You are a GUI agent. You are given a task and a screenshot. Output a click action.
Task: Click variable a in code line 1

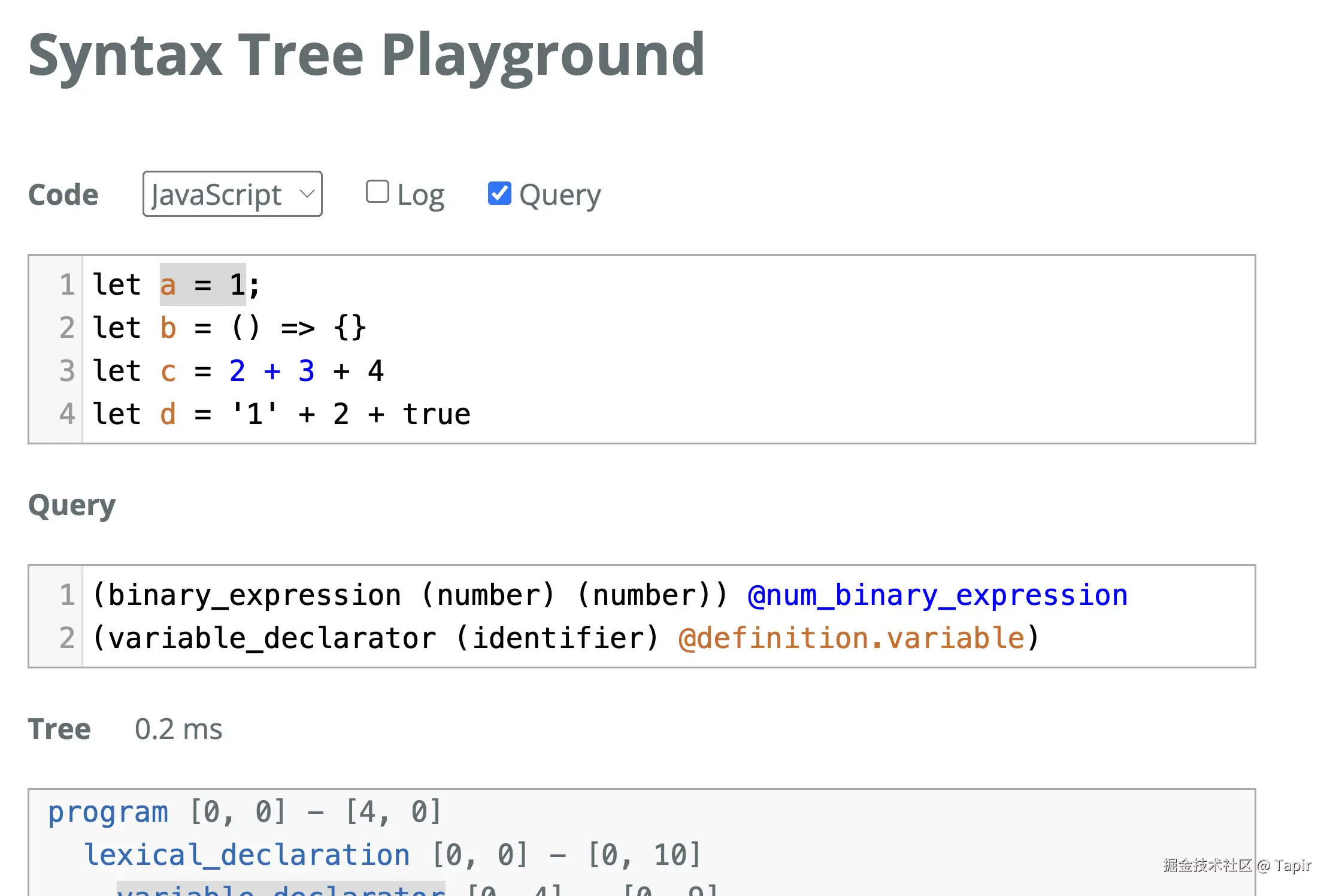pyautogui.click(x=168, y=285)
